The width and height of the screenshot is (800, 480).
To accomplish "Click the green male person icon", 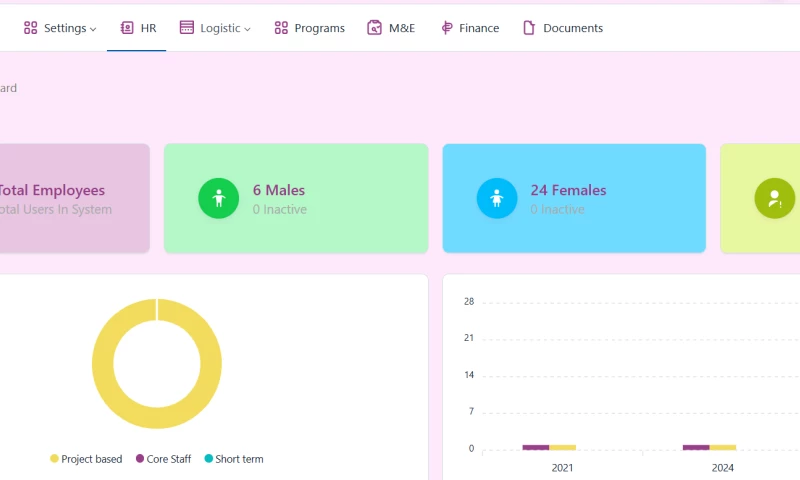I will (218, 198).
